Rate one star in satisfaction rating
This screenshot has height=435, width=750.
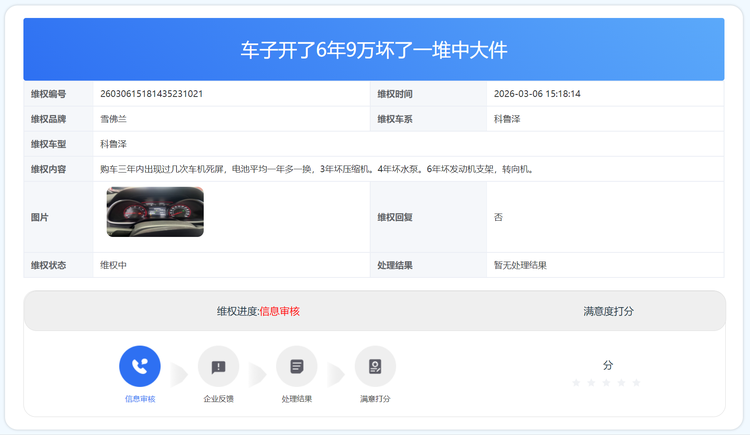coord(576,383)
